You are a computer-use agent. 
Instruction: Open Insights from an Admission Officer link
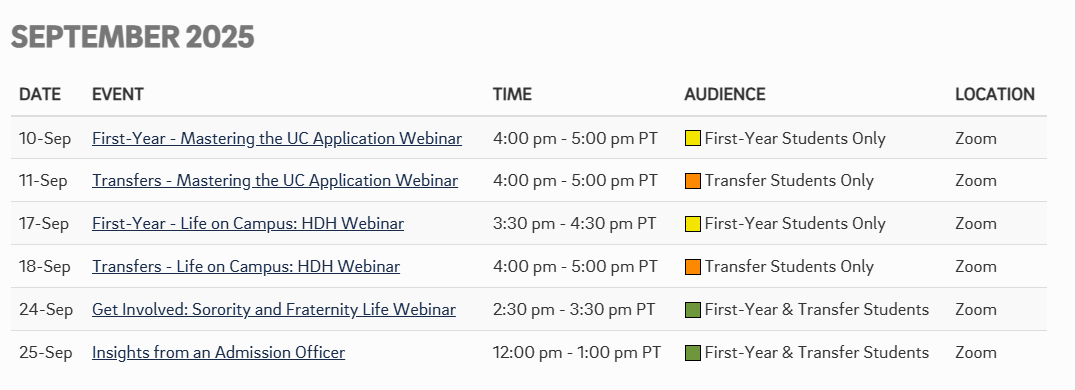point(219,352)
